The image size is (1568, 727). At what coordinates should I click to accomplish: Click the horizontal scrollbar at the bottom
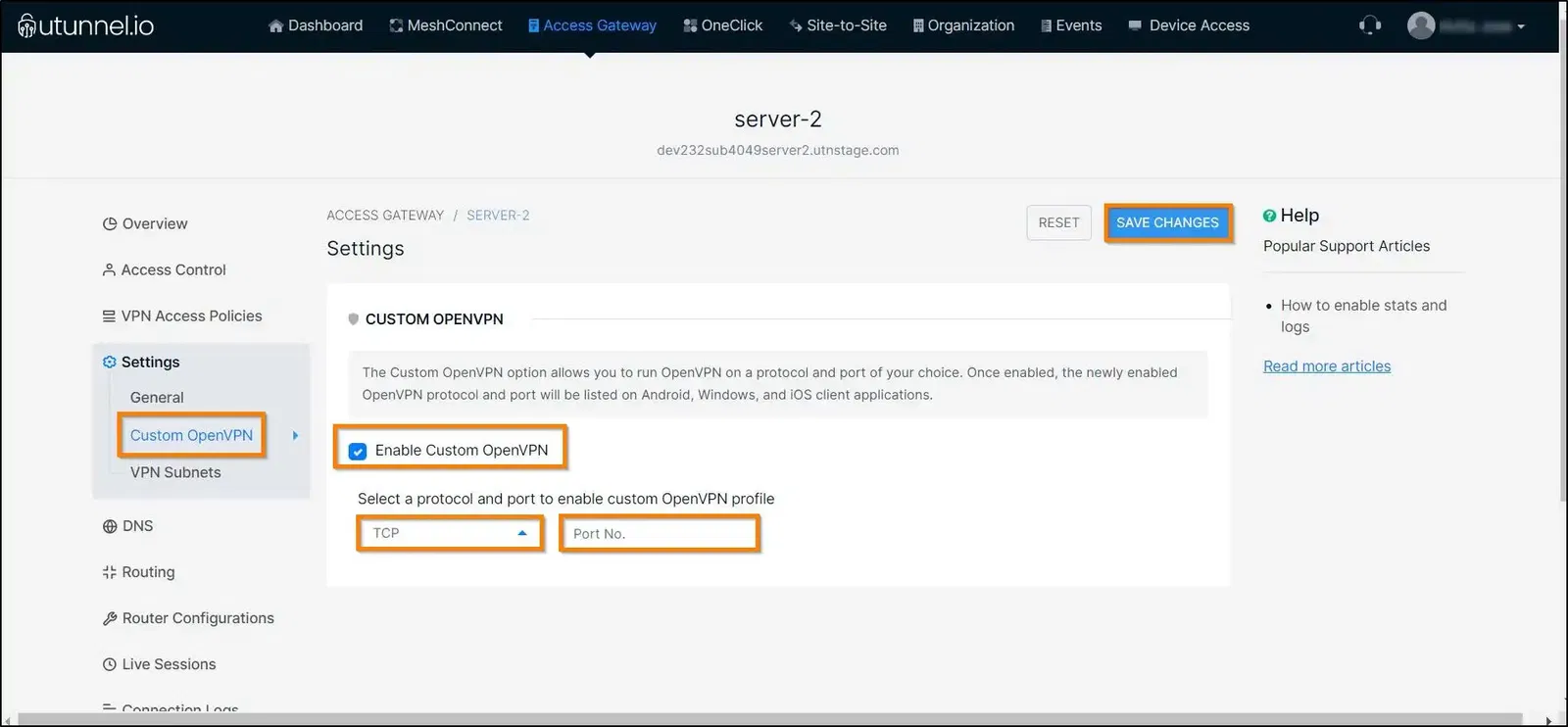click(x=769, y=720)
